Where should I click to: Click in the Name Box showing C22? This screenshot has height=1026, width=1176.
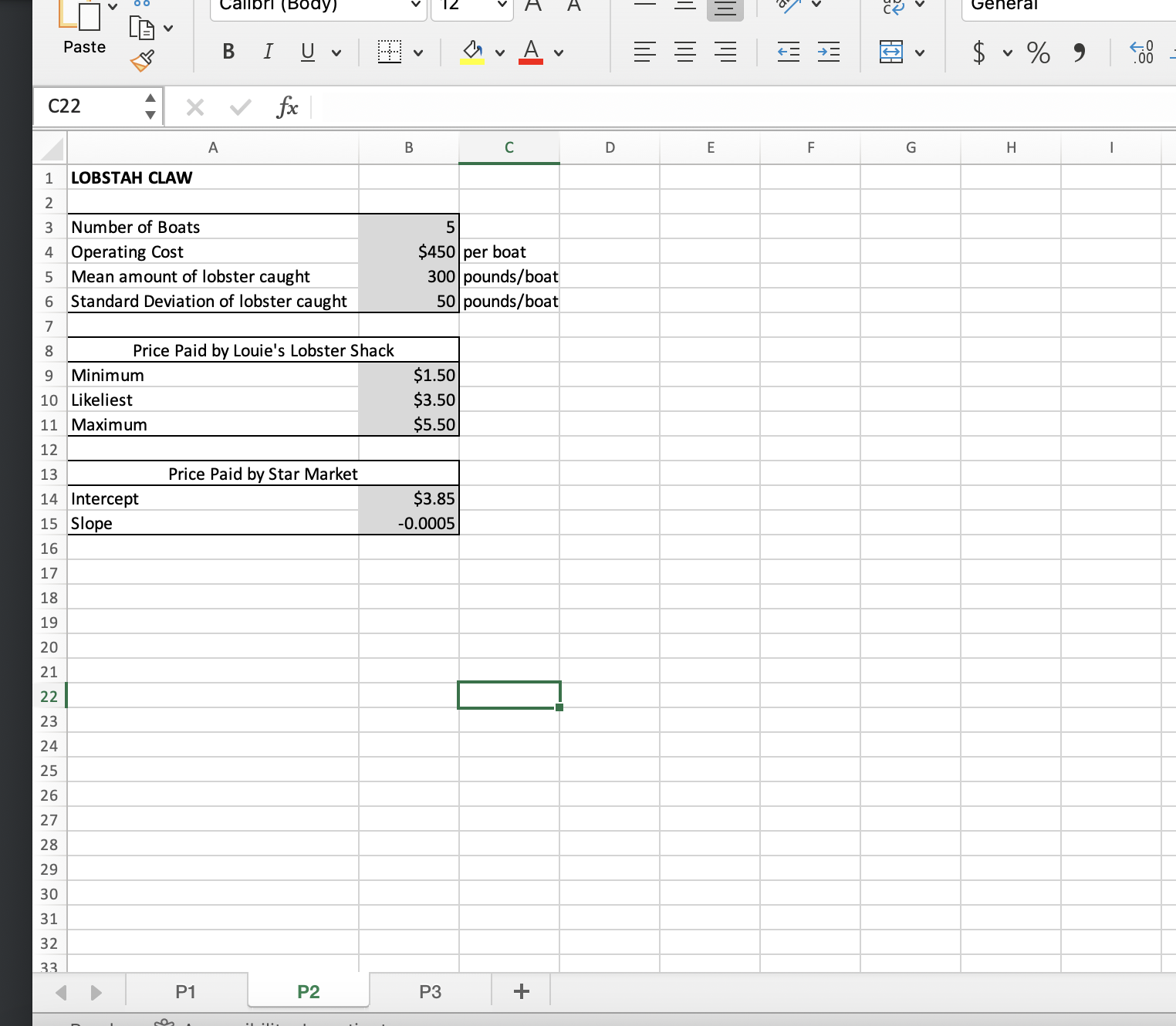tap(87, 106)
